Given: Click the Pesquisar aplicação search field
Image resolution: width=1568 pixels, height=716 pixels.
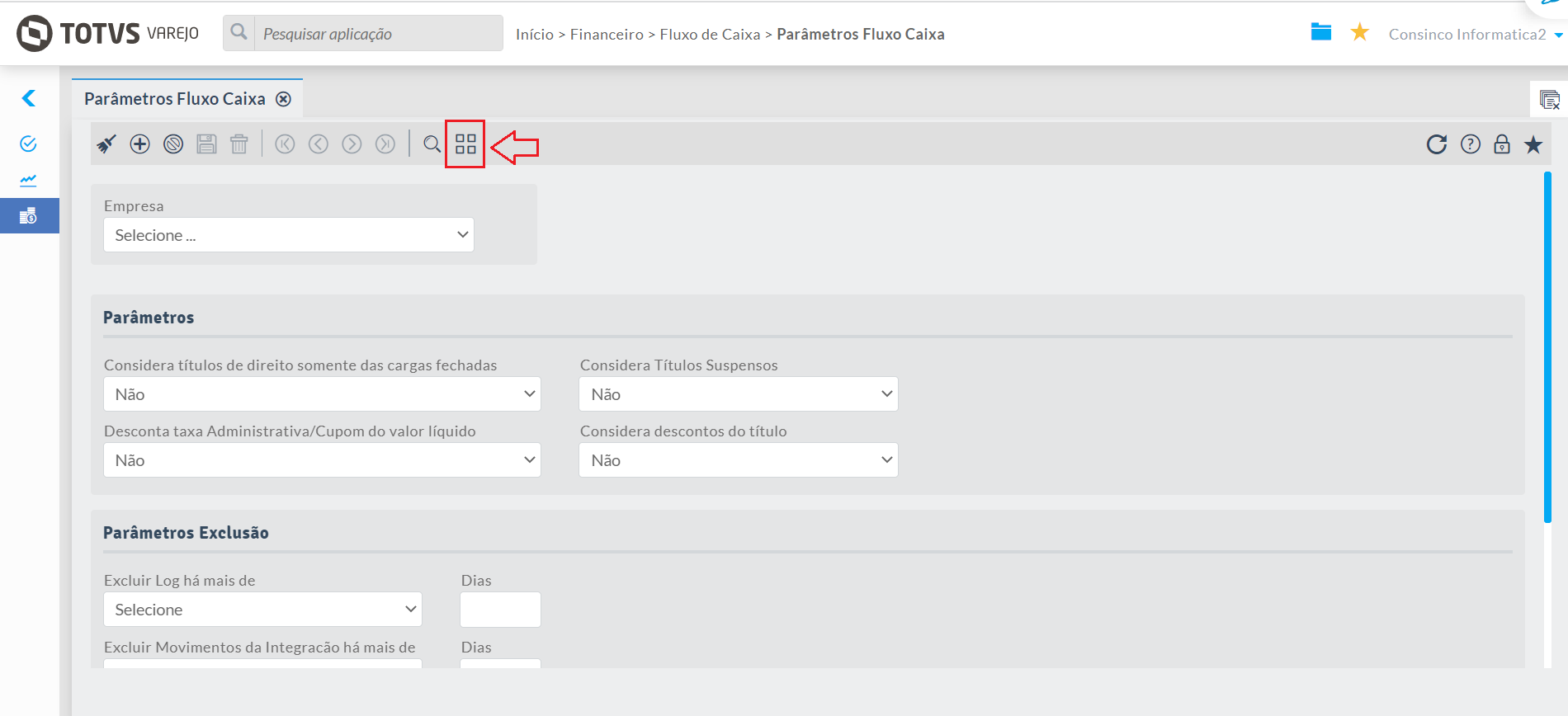Looking at the screenshot, I should pyautogui.click(x=379, y=34).
